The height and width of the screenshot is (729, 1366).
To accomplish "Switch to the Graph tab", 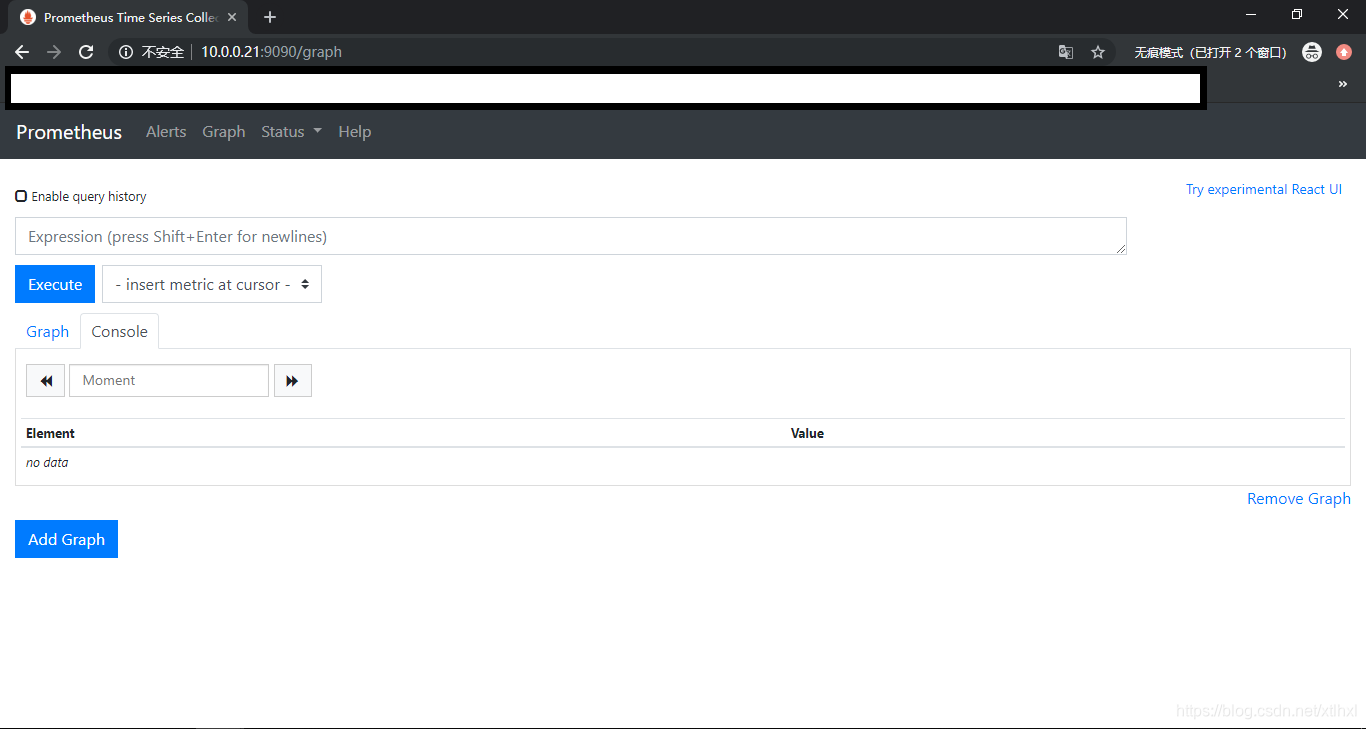I will (x=48, y=332).
